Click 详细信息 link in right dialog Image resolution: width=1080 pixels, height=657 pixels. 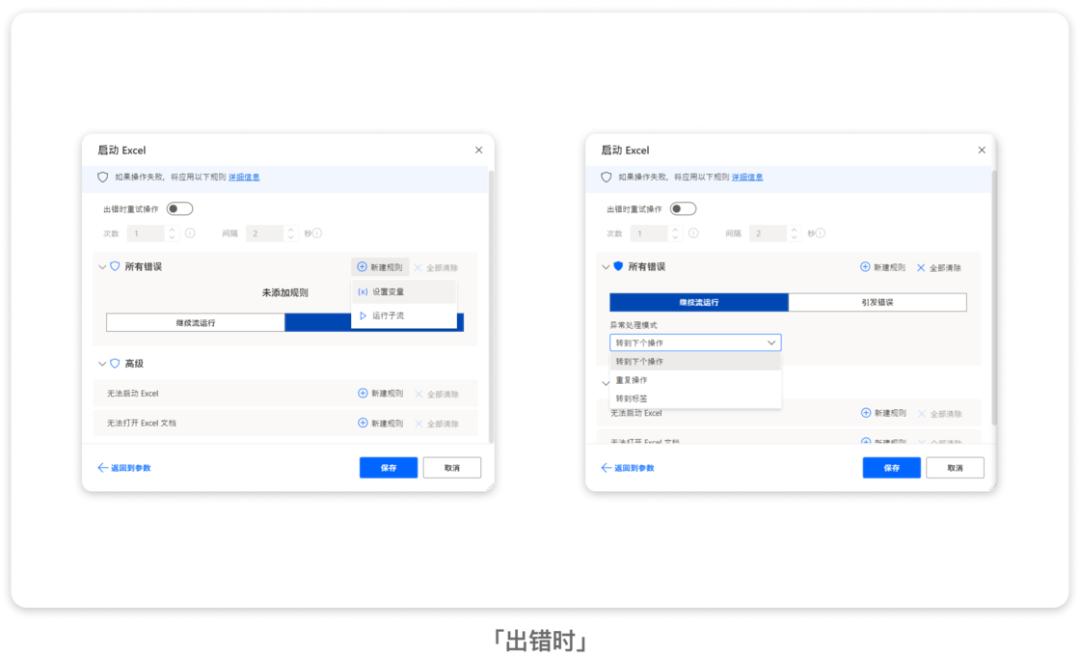pyautogui.click(x=747, y=177)
